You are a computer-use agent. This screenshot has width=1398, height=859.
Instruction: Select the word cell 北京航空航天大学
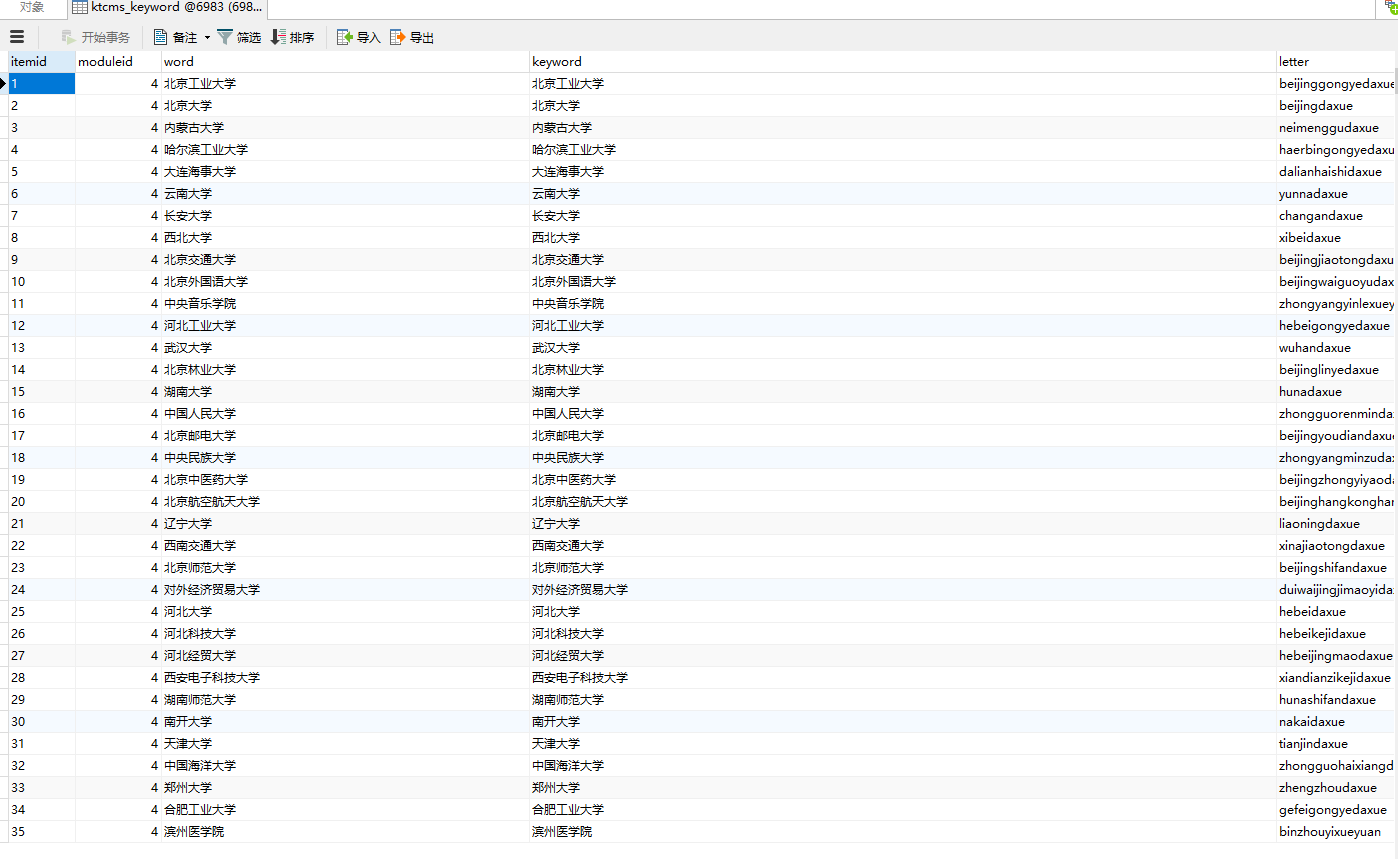[x=345, y=502]
